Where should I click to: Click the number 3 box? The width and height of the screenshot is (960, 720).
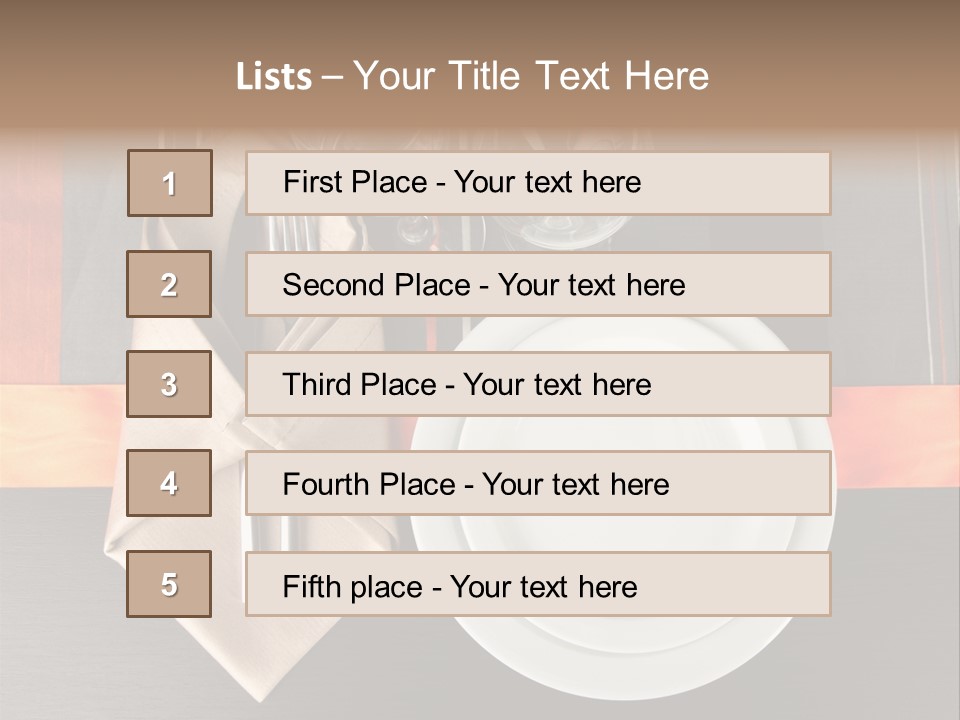tap(169, 384)
